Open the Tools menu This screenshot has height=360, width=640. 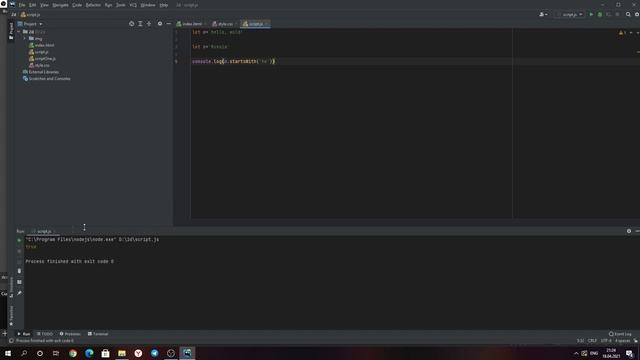(120, 5)
